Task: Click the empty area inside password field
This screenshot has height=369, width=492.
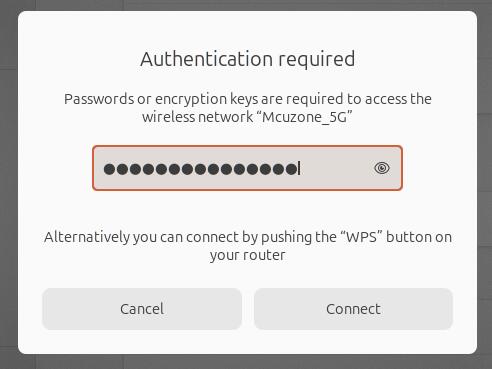Action: tap(335, 168)
